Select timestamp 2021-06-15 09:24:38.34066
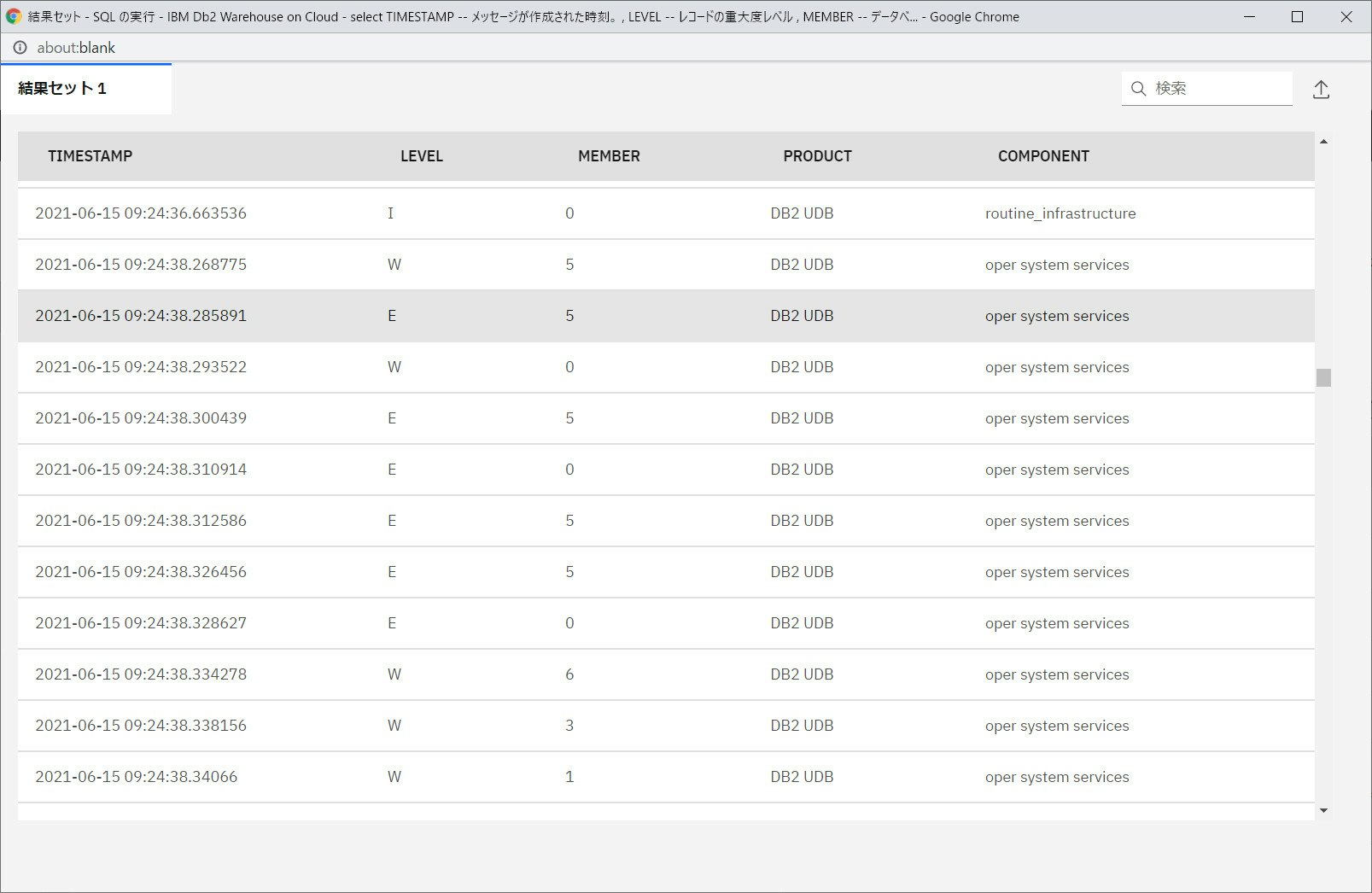 [x=137, y=777]
